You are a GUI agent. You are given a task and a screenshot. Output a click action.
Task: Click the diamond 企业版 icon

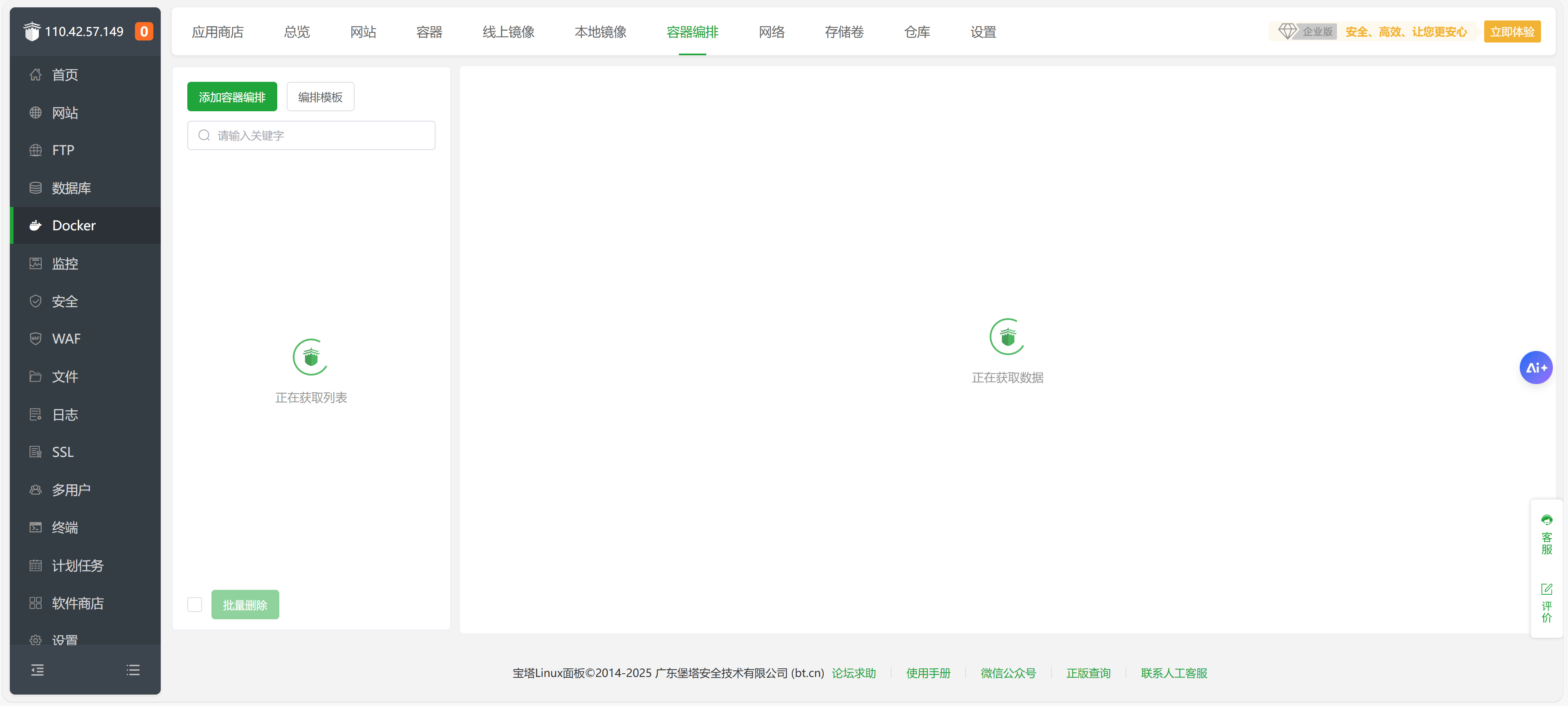click(x=1287, y=31)
